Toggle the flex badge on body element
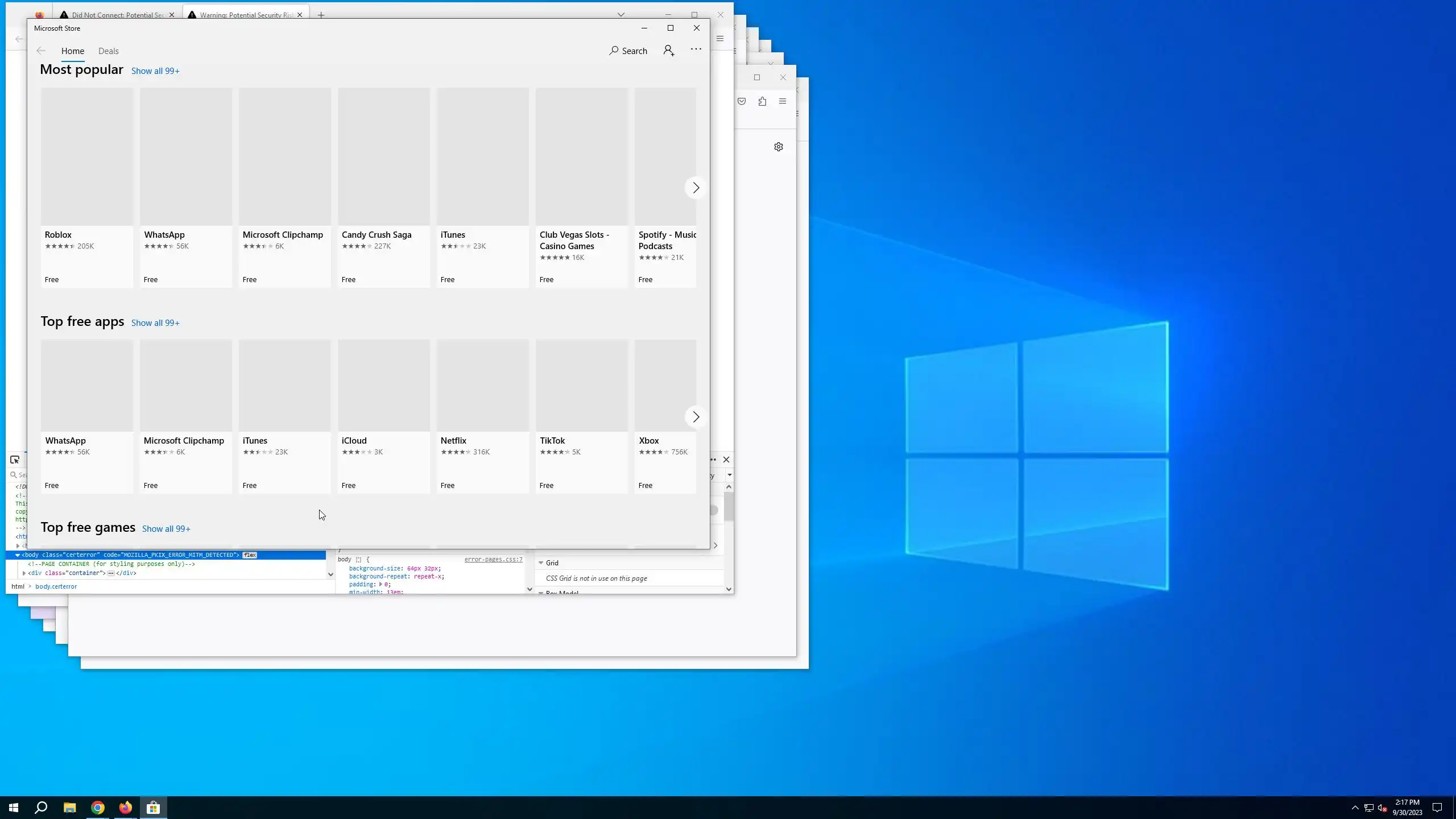 tap(250, 555)
